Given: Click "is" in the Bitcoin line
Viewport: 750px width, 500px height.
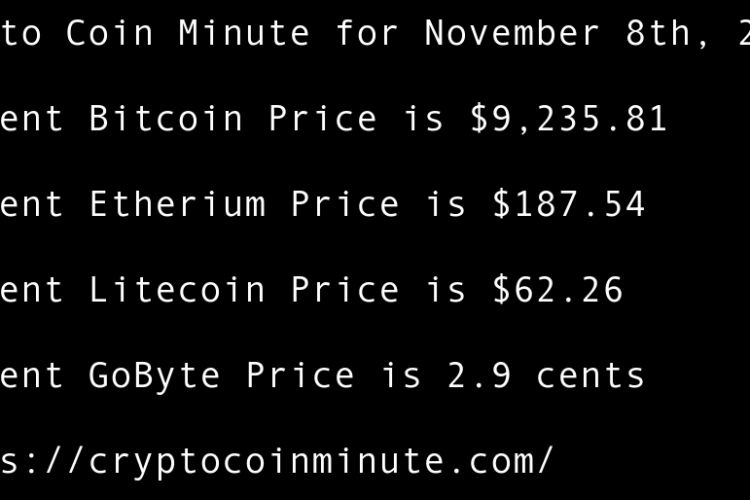Looking at the screenshot, I should coord(424,119).
